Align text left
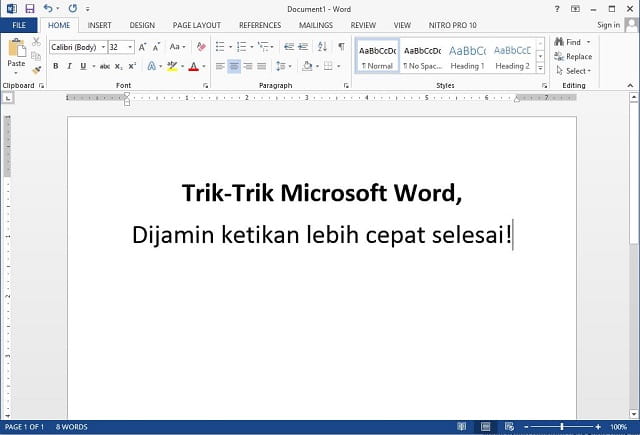Image resolution: width=640 pixels, height=435 pixels. tap(220, 66)
